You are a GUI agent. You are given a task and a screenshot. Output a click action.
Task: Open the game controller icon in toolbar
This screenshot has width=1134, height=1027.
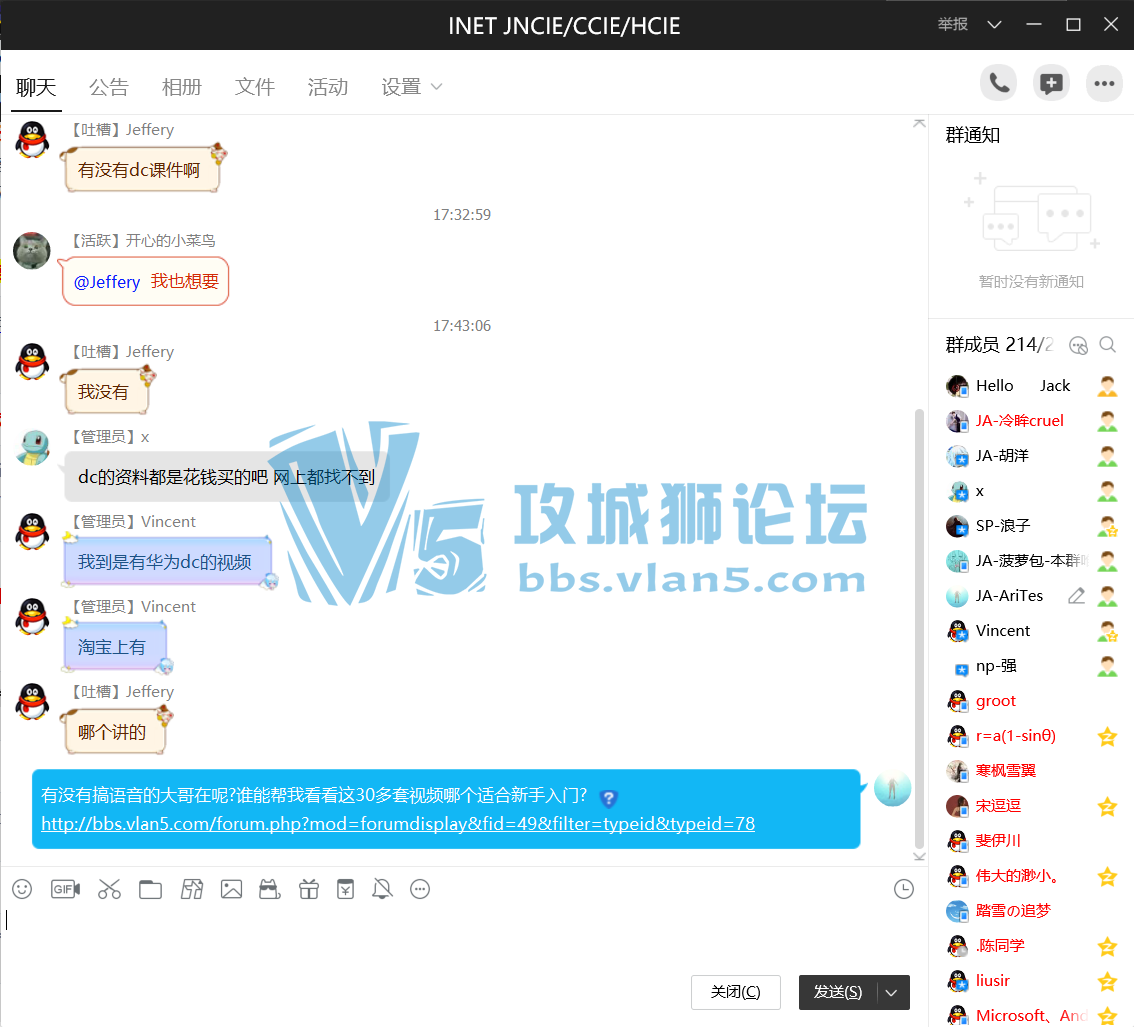(x=270, y=889)
